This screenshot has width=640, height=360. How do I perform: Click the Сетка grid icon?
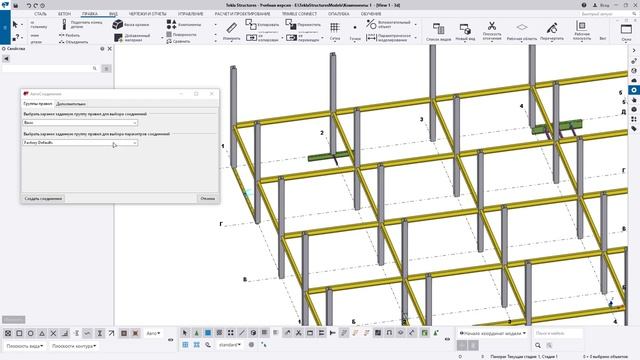coord(335,27)
